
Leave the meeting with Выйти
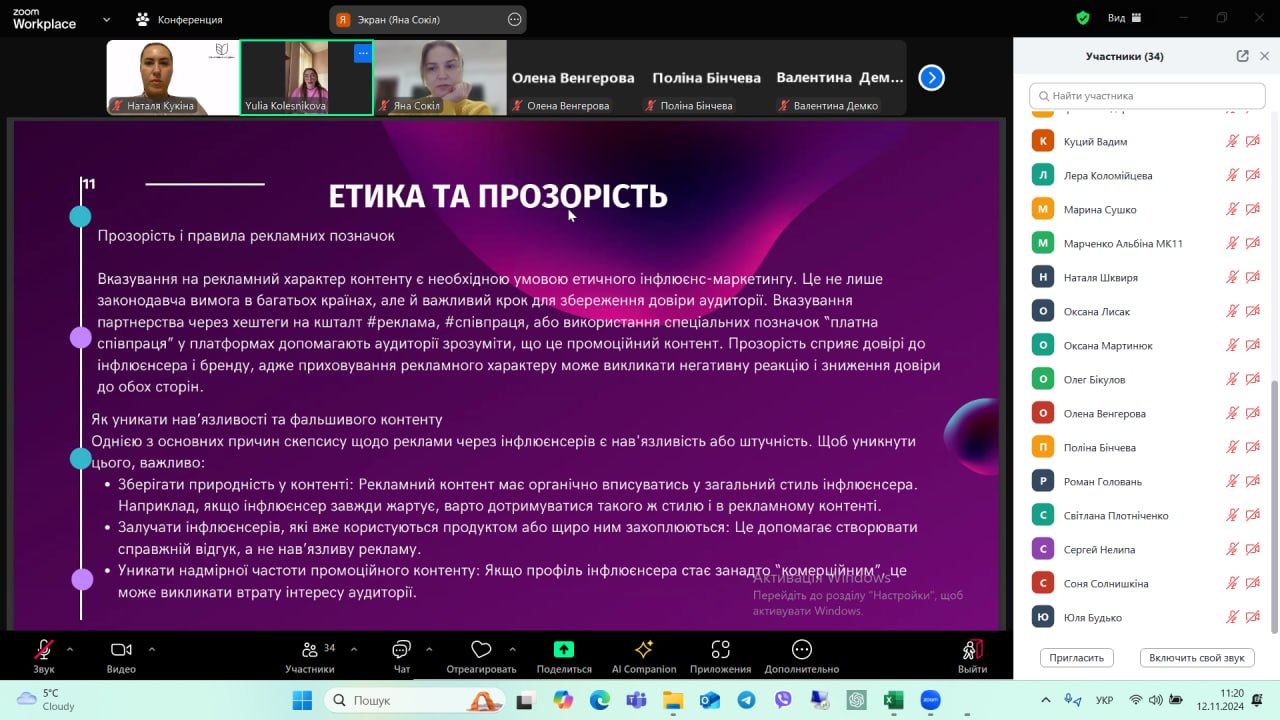972,655
